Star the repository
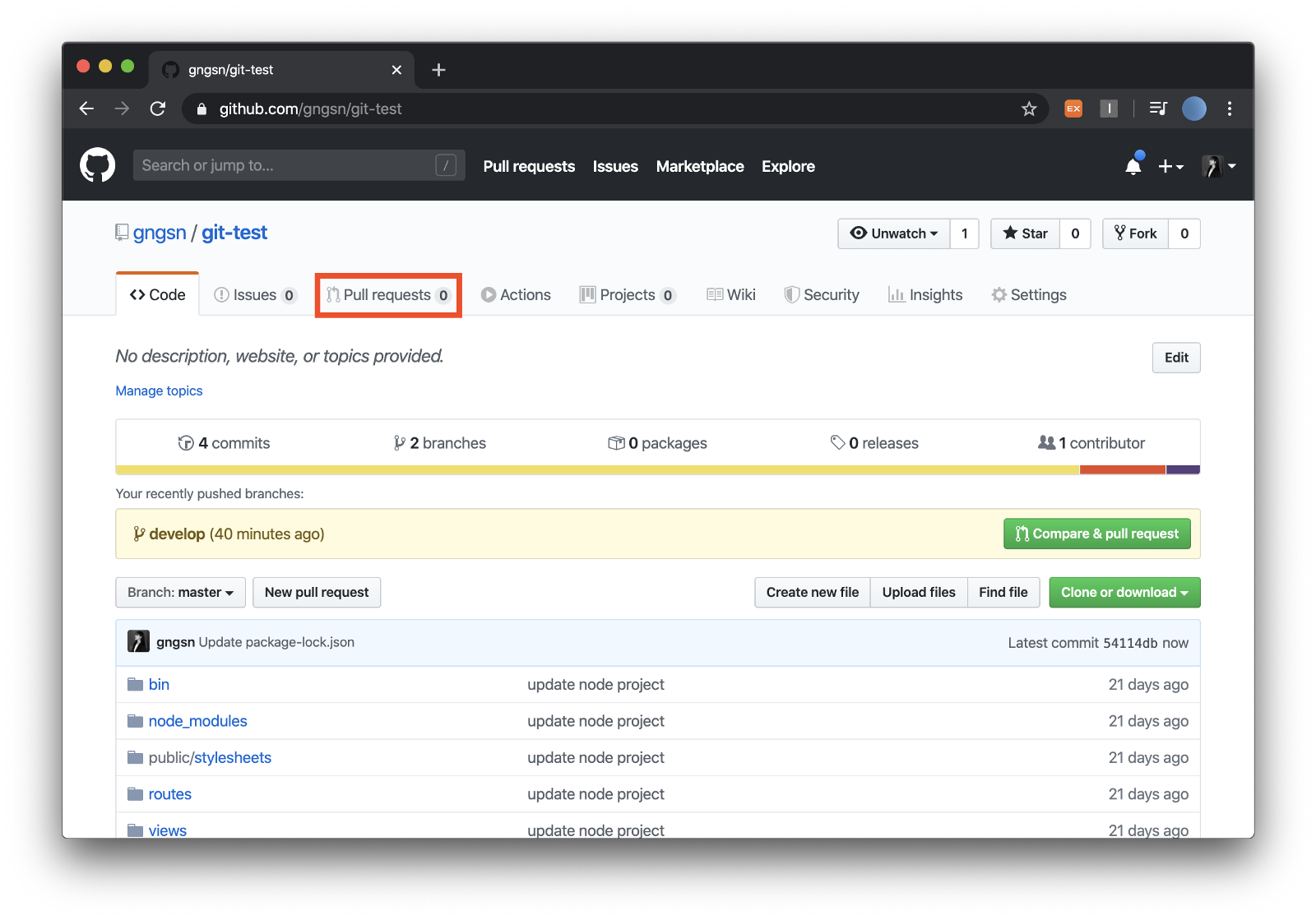The height and width of the screenshot is (920, 1316). [x=1025, y=233]
